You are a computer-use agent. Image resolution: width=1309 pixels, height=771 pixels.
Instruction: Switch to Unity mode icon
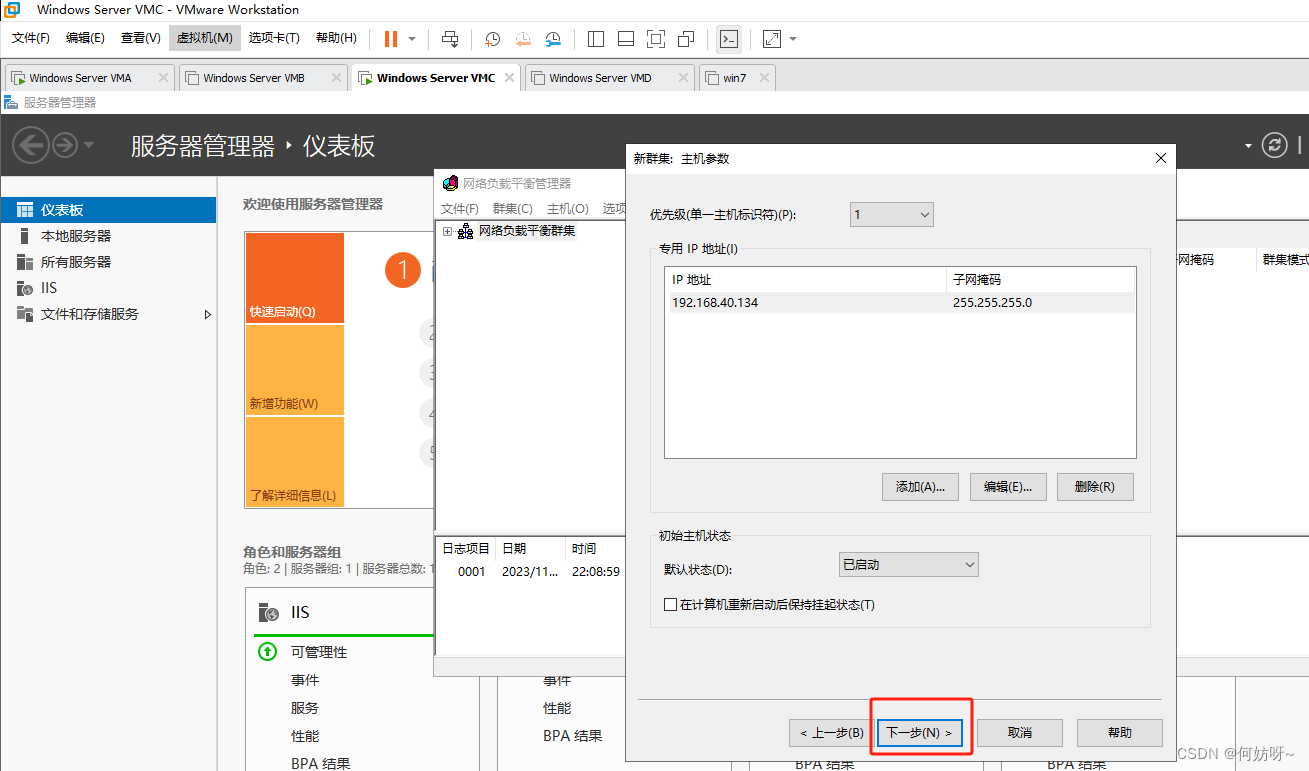pyautogui.click(x=686, y=39)
